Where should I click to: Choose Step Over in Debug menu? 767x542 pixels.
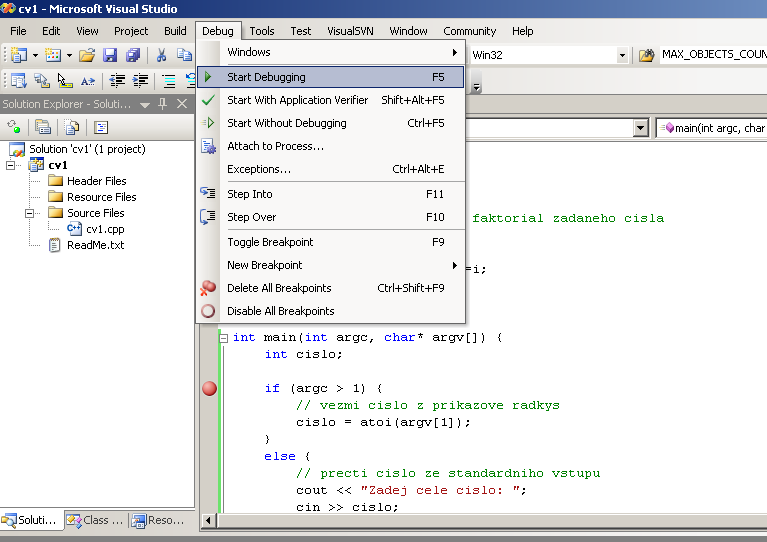pyautogui.click(x=331, y=217)
